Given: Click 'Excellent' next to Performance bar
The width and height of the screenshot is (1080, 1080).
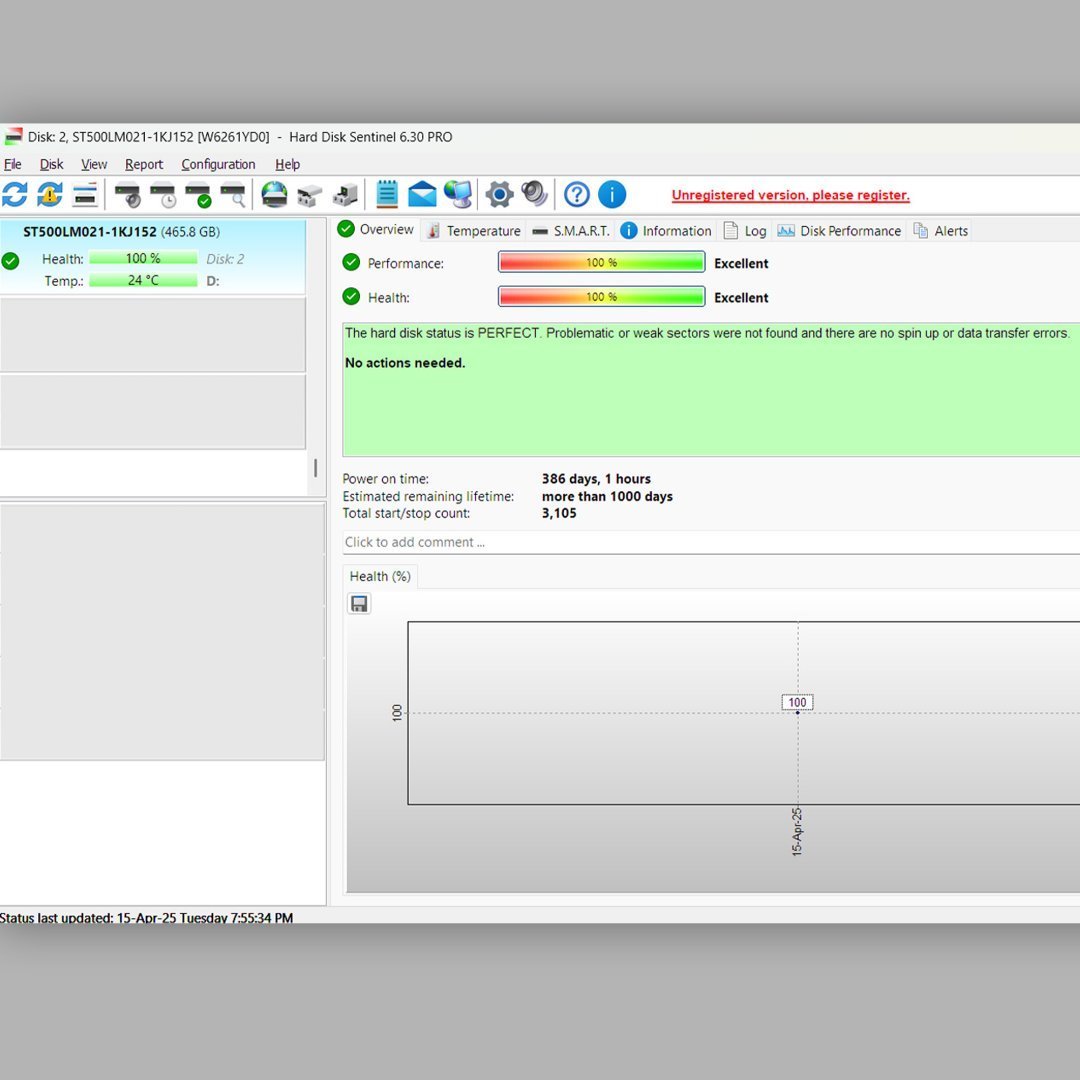Looking at the screenshot, I should pos(741,263).
